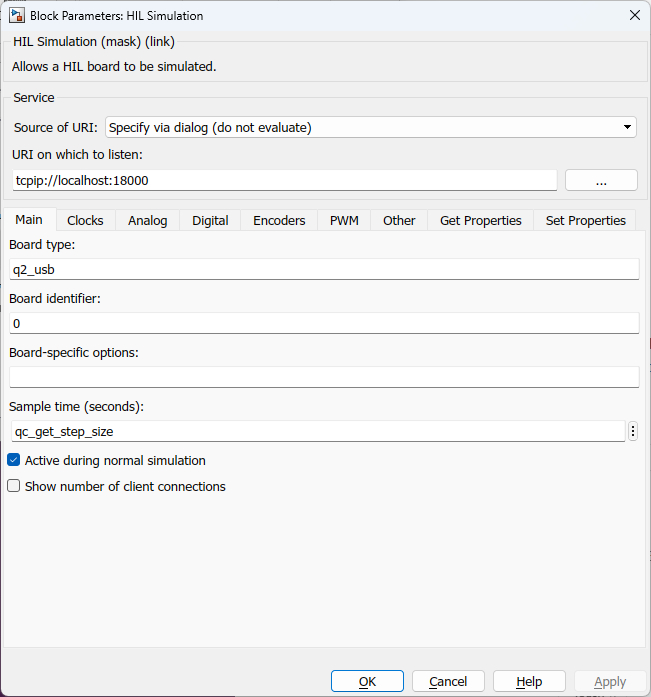Enable Show number of client connections

coord(14,487)
